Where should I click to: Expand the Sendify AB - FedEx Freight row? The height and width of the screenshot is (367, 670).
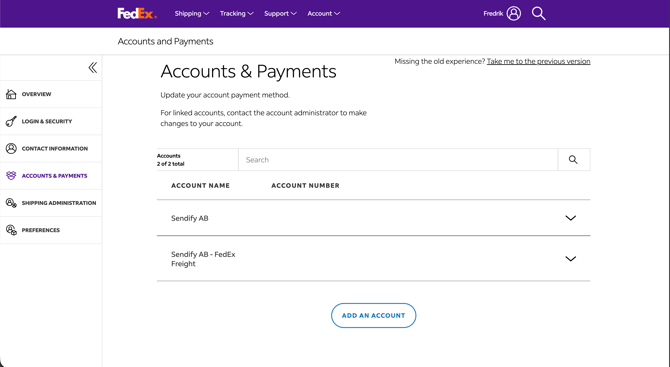tap(570, 258)
